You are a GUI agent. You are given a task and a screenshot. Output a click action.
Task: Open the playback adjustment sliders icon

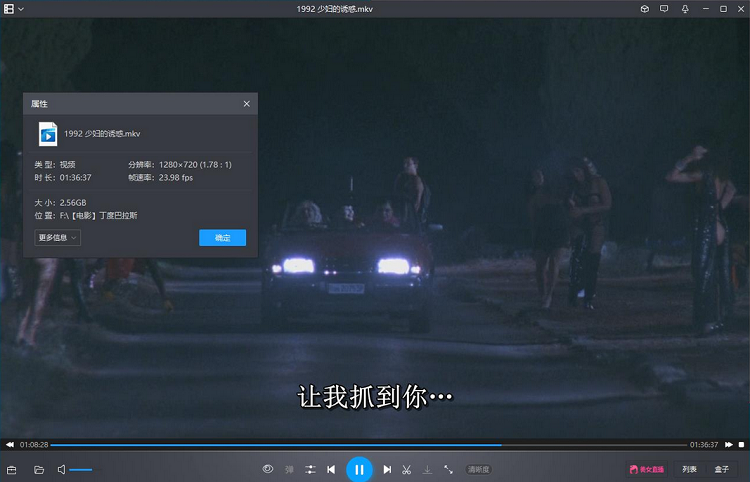[x=311, y=469]
